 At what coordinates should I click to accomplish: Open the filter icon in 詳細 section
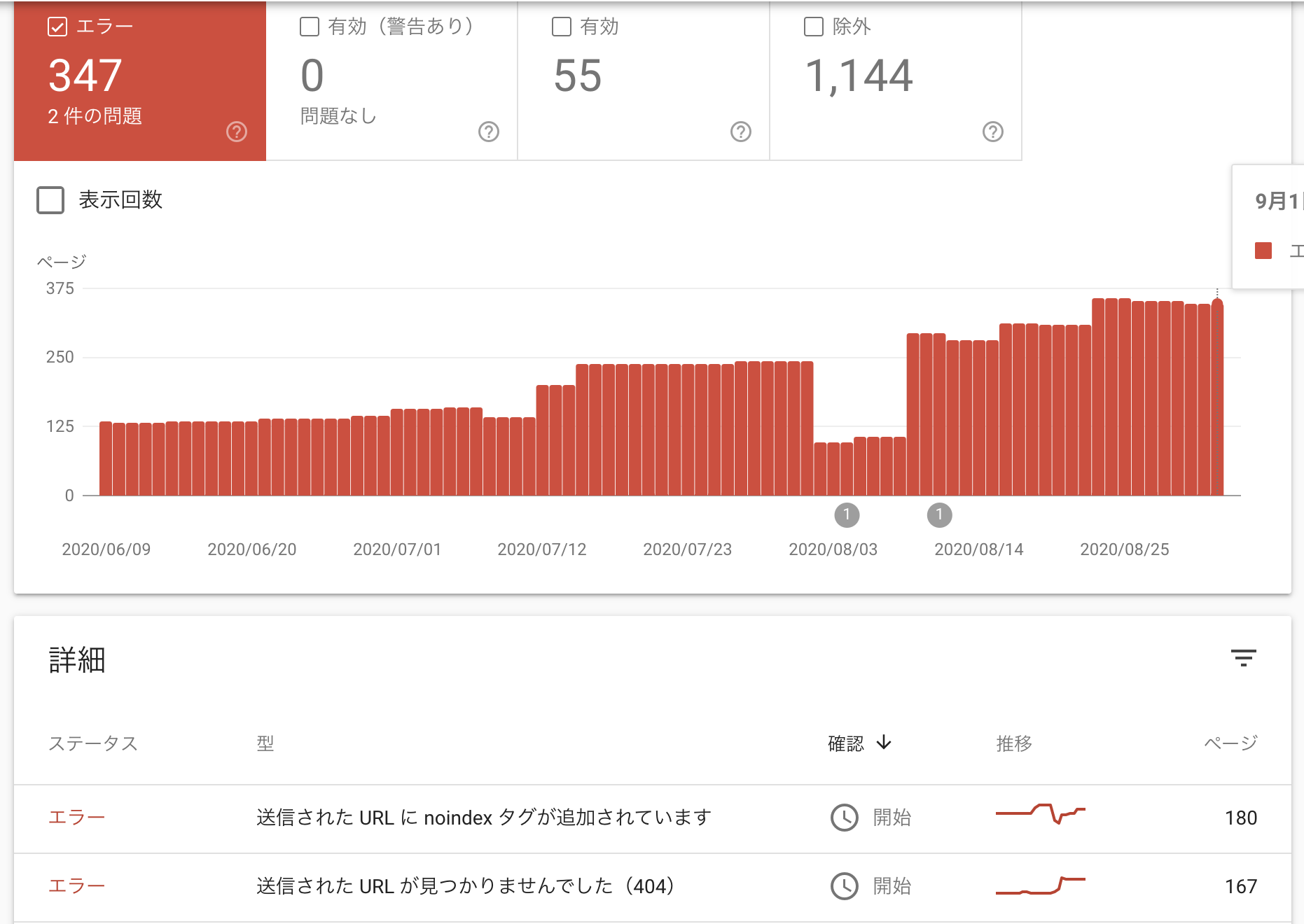[1244, 657]
